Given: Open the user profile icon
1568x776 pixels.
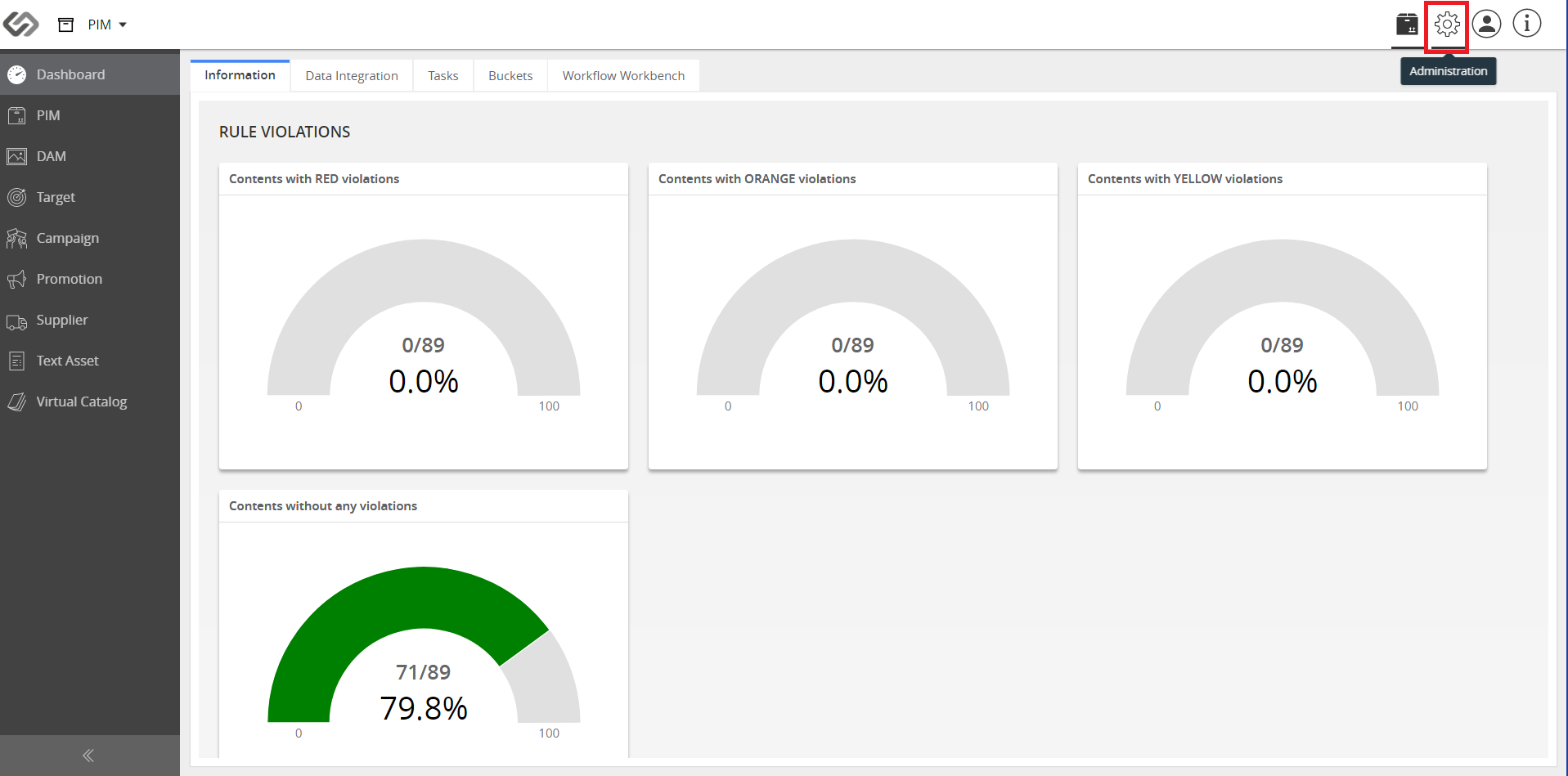Looking at the screenshot, I should click(x=1487, y=25).
